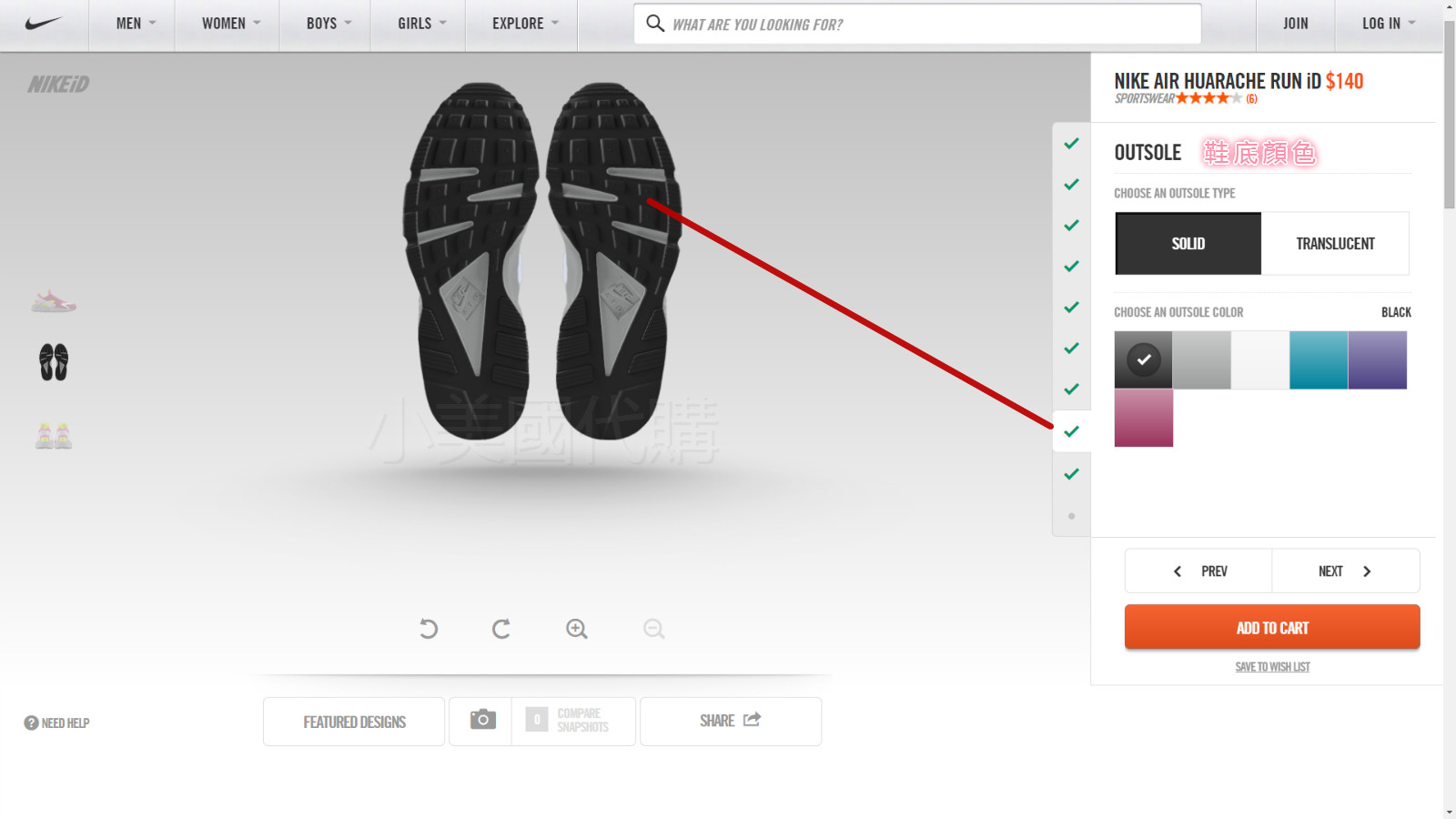The height and width of the screenshot is (819, 1456).
Task: Open the MEN menu
Action: click(x=136, y=24)
